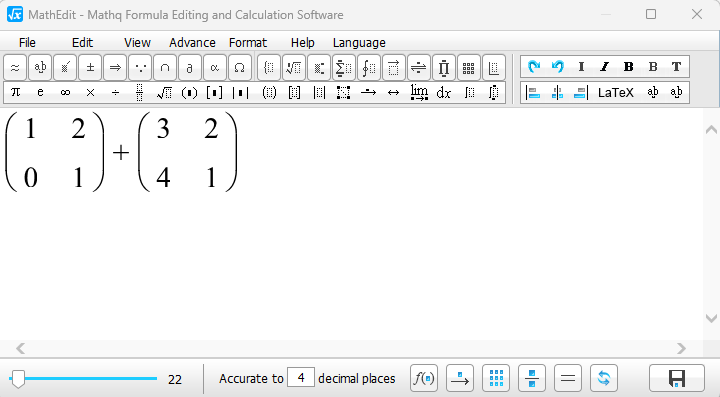Click the font size slider handle

point(18,379)
